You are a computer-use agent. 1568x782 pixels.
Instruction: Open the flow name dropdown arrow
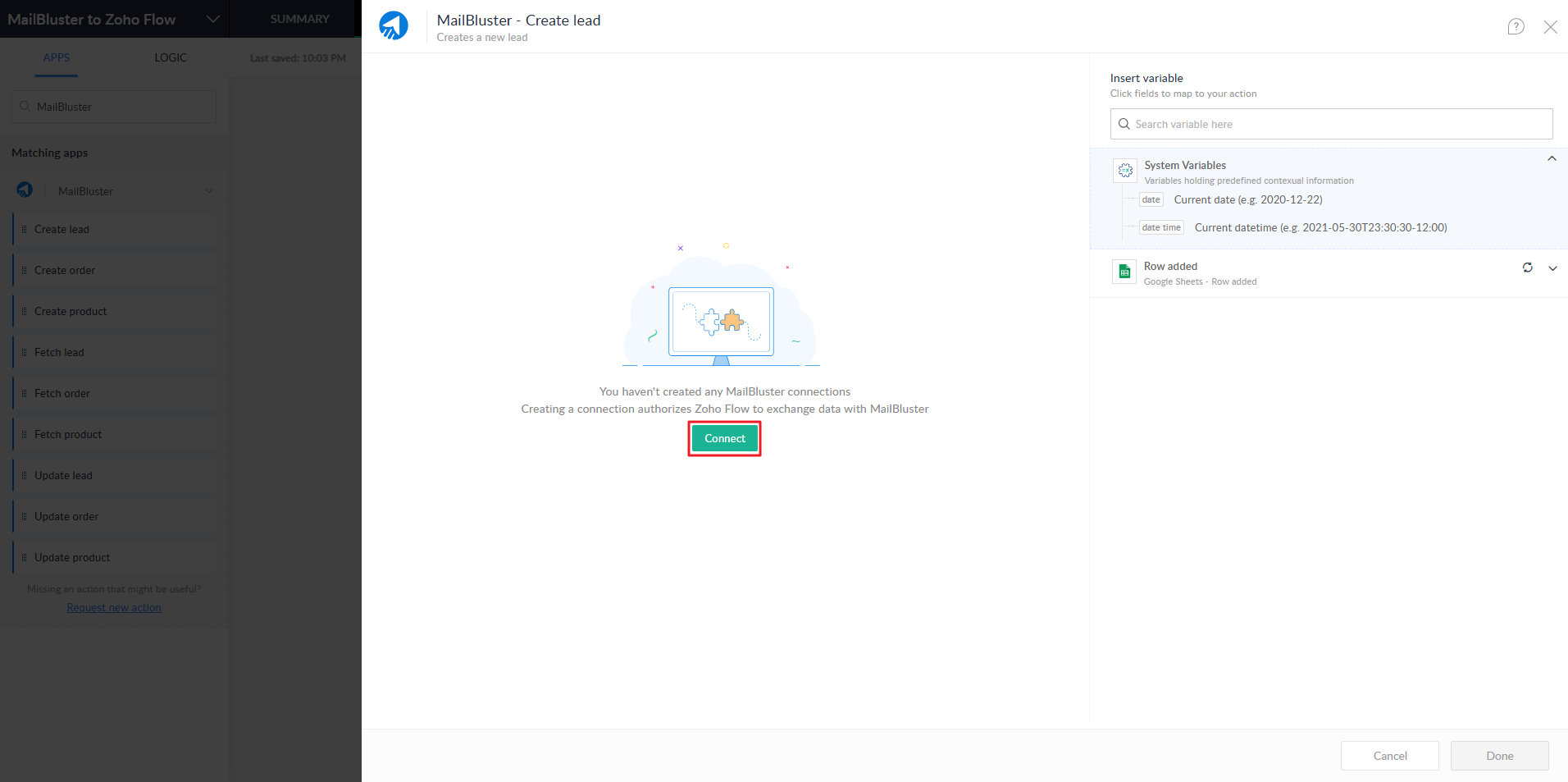[212, 19]
